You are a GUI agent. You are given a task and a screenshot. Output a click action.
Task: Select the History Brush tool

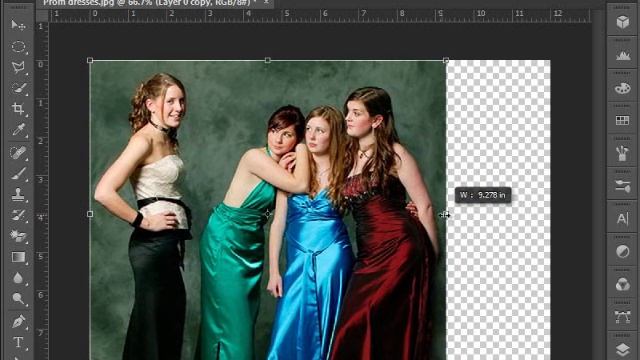coord(18,216)
